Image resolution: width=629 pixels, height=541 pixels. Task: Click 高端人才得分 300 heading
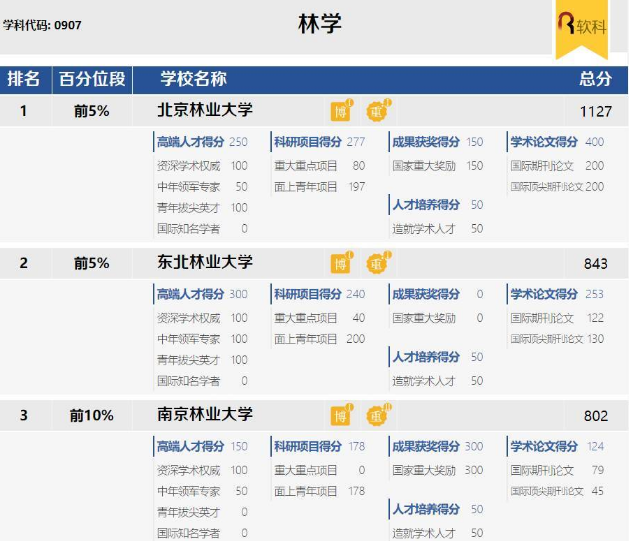click(202, 294)
